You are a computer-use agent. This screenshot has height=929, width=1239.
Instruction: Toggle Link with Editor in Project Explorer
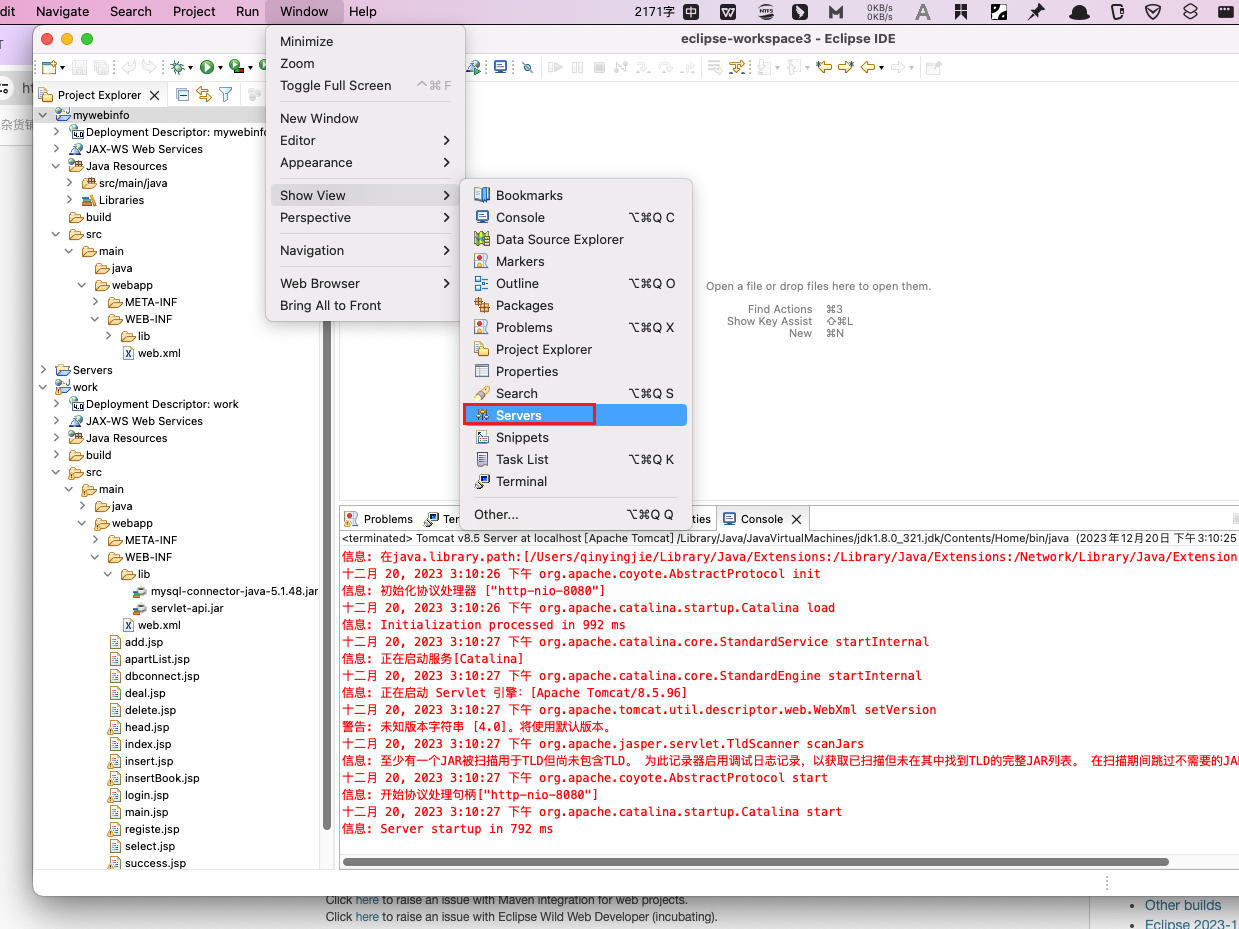[x=204, y=95]
